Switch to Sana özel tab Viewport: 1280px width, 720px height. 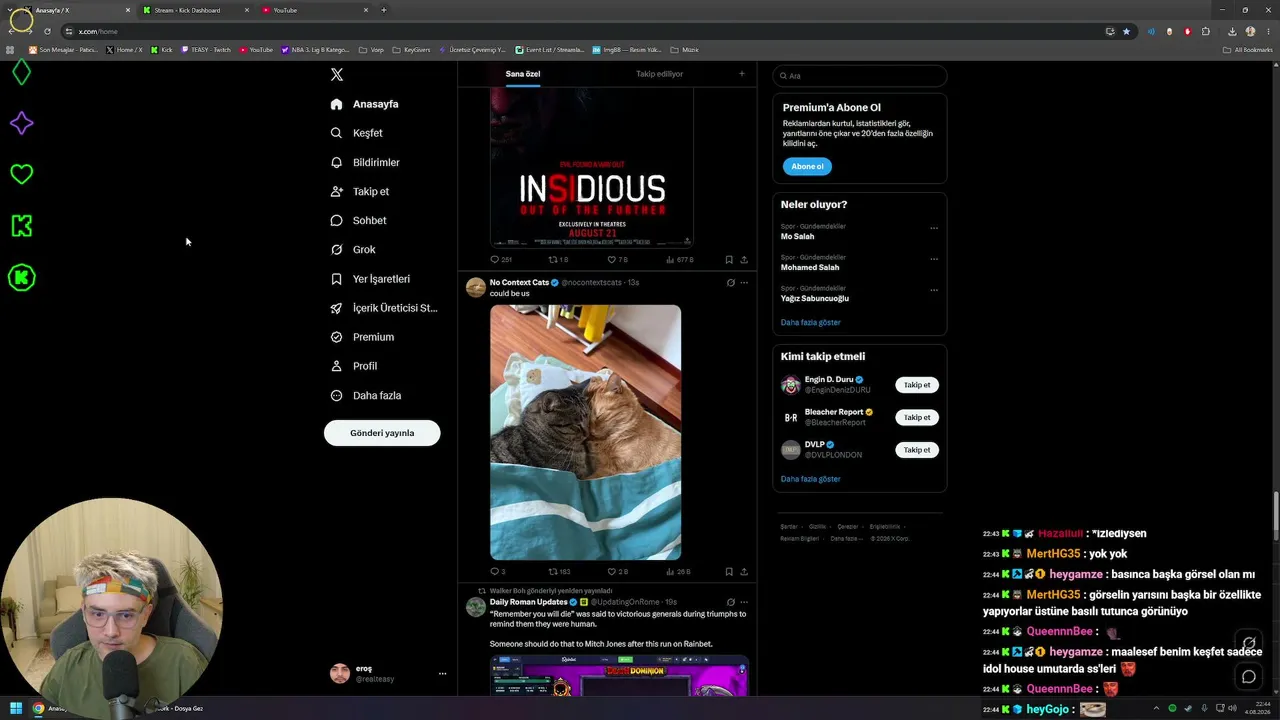[523, 74]
